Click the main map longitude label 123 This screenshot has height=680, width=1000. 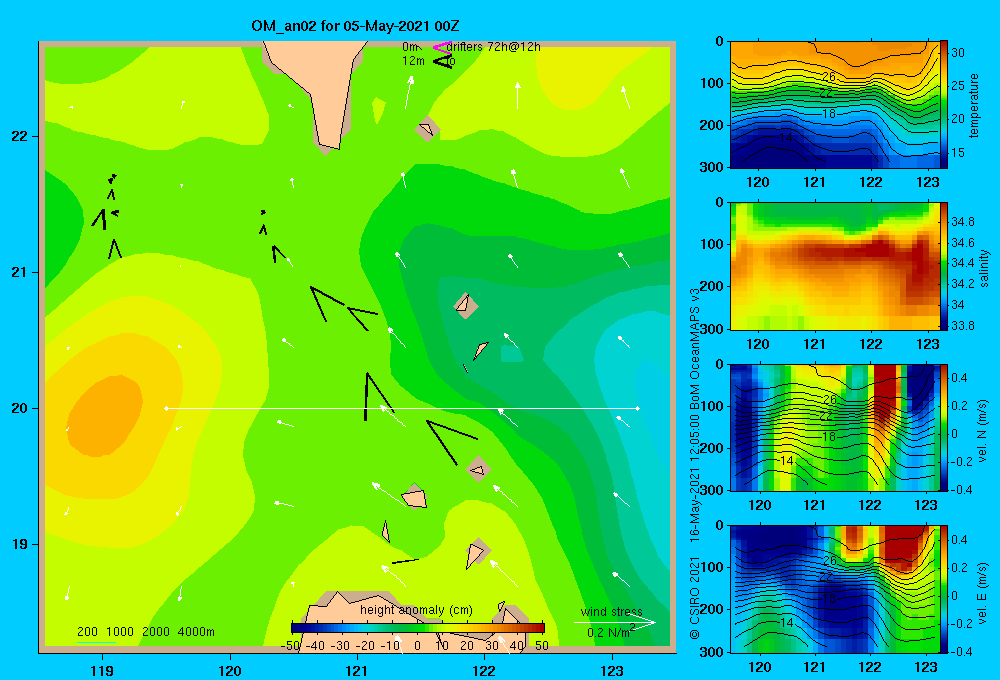[612, 670]
